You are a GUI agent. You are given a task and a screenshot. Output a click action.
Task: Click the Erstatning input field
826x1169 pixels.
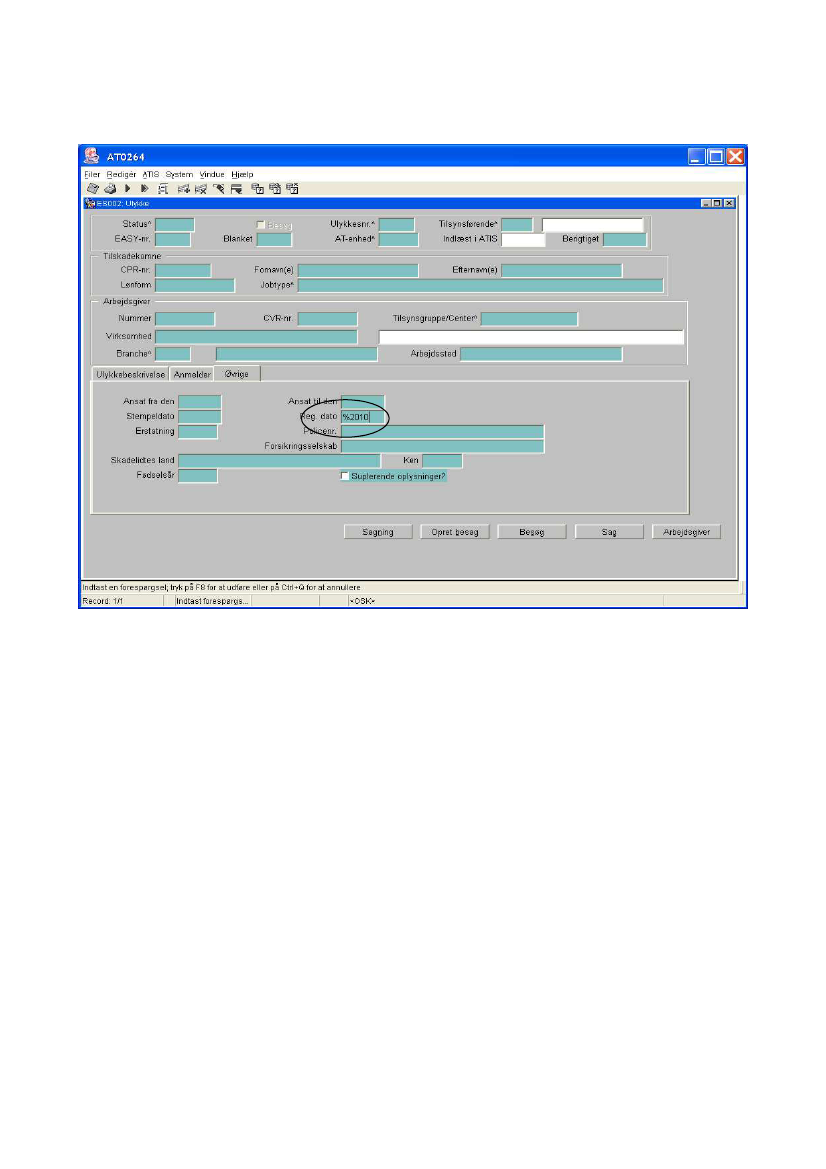(198, 432)
